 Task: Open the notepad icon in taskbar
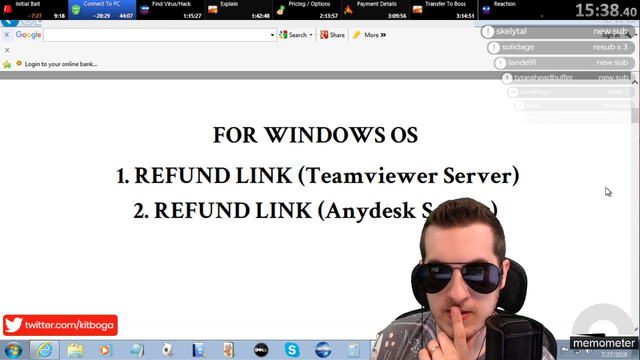pyautogui.click(x=137, y=350)
